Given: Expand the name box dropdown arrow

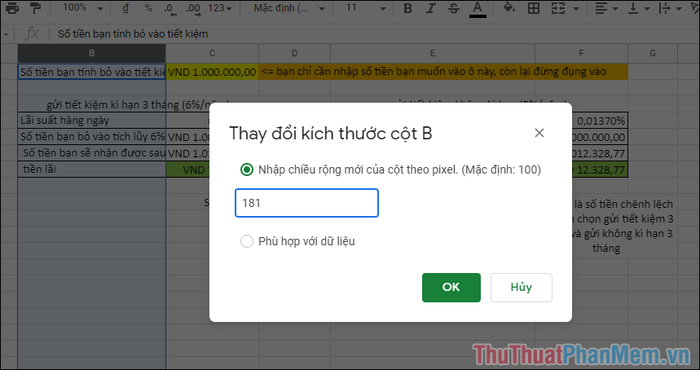Looking at the screenshot, I should tap(6, 34).
